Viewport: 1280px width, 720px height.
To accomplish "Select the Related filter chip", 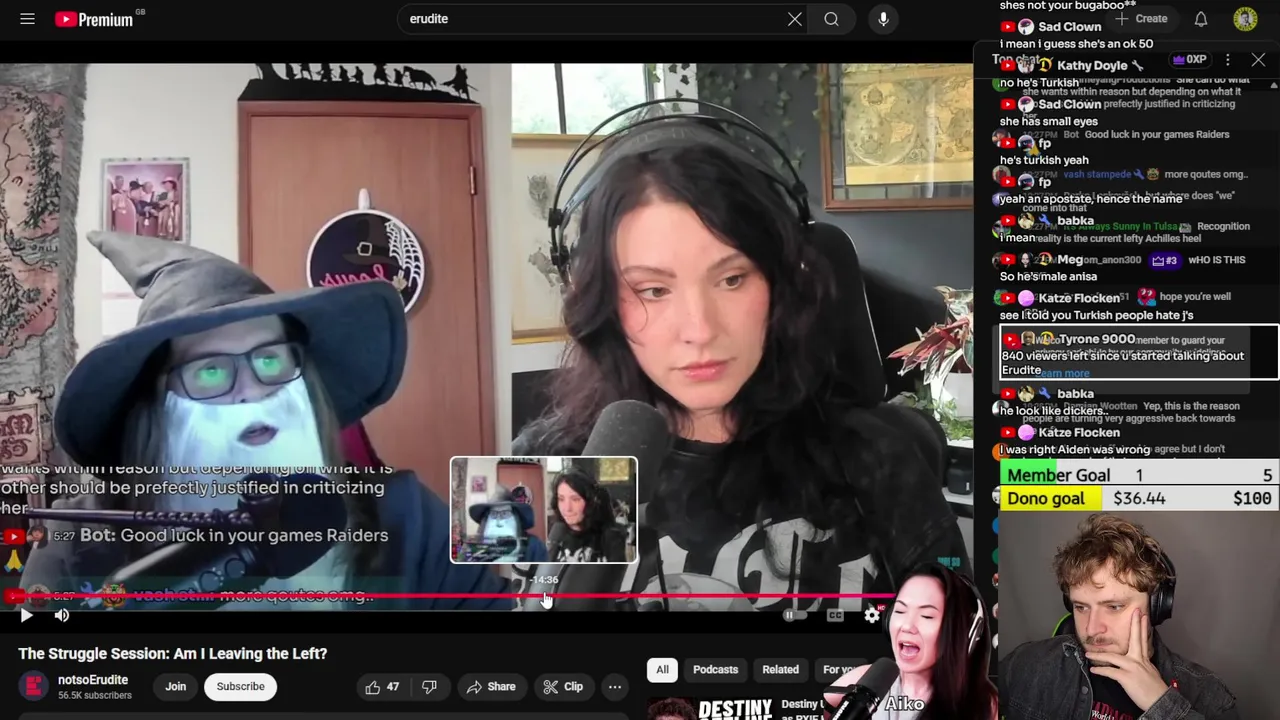I will (780, 669).
